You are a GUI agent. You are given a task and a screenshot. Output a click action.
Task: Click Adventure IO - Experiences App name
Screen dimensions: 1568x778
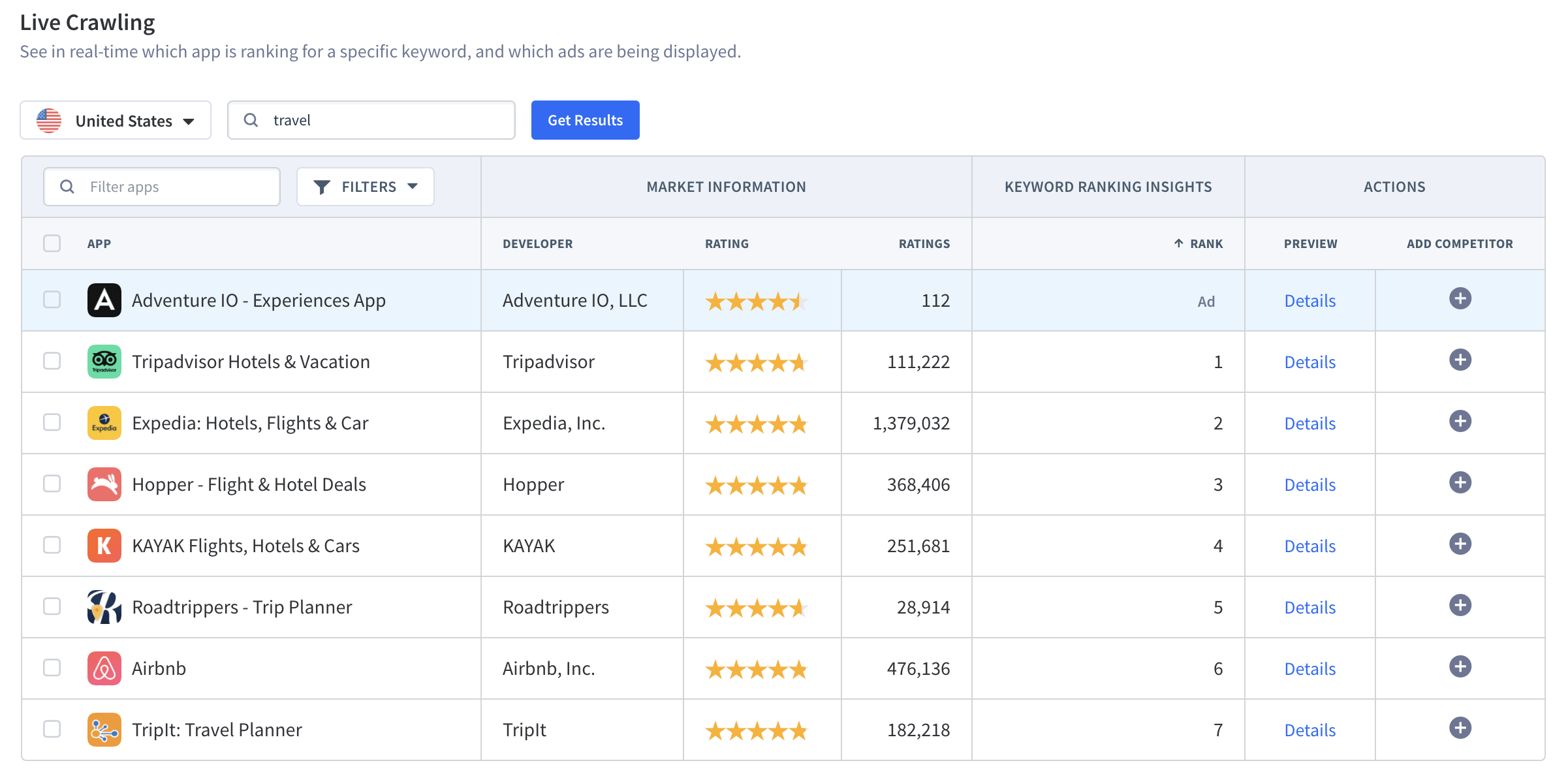tap(259, 300)
